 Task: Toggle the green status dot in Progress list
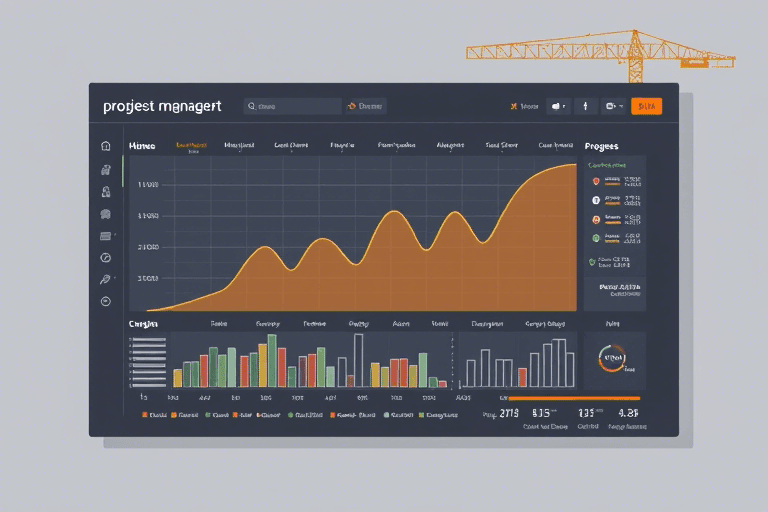point(596,238)
